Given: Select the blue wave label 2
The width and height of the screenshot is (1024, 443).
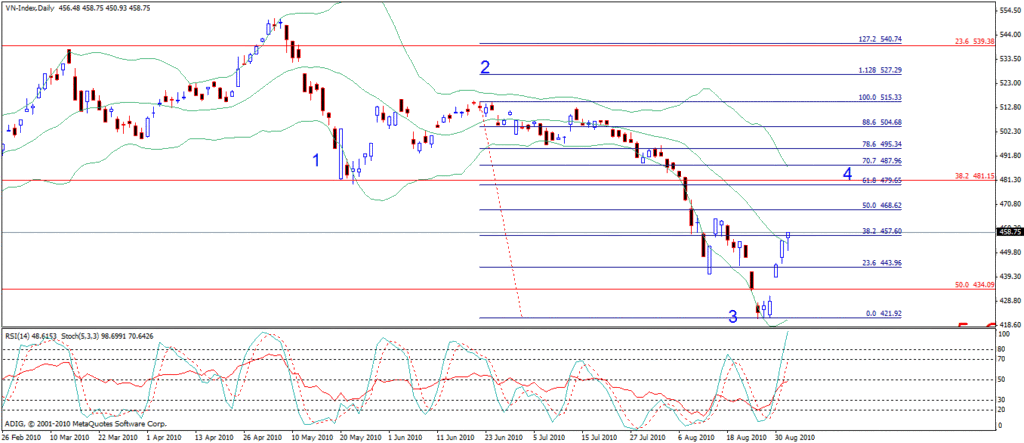Looking at the screenshot, I should click(485, 68).
